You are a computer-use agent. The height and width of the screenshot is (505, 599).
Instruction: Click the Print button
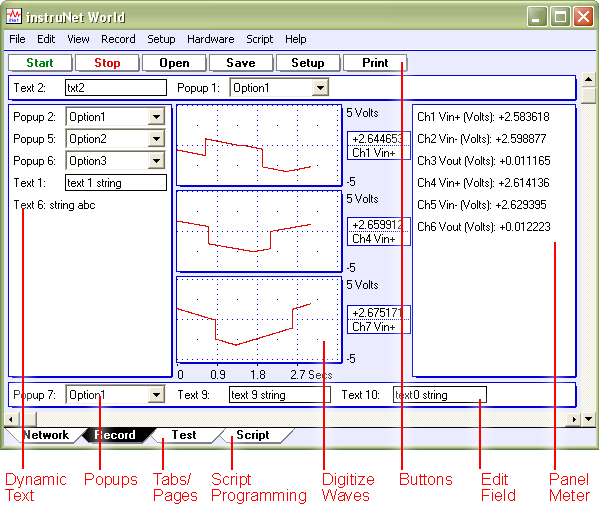point(375,63)
